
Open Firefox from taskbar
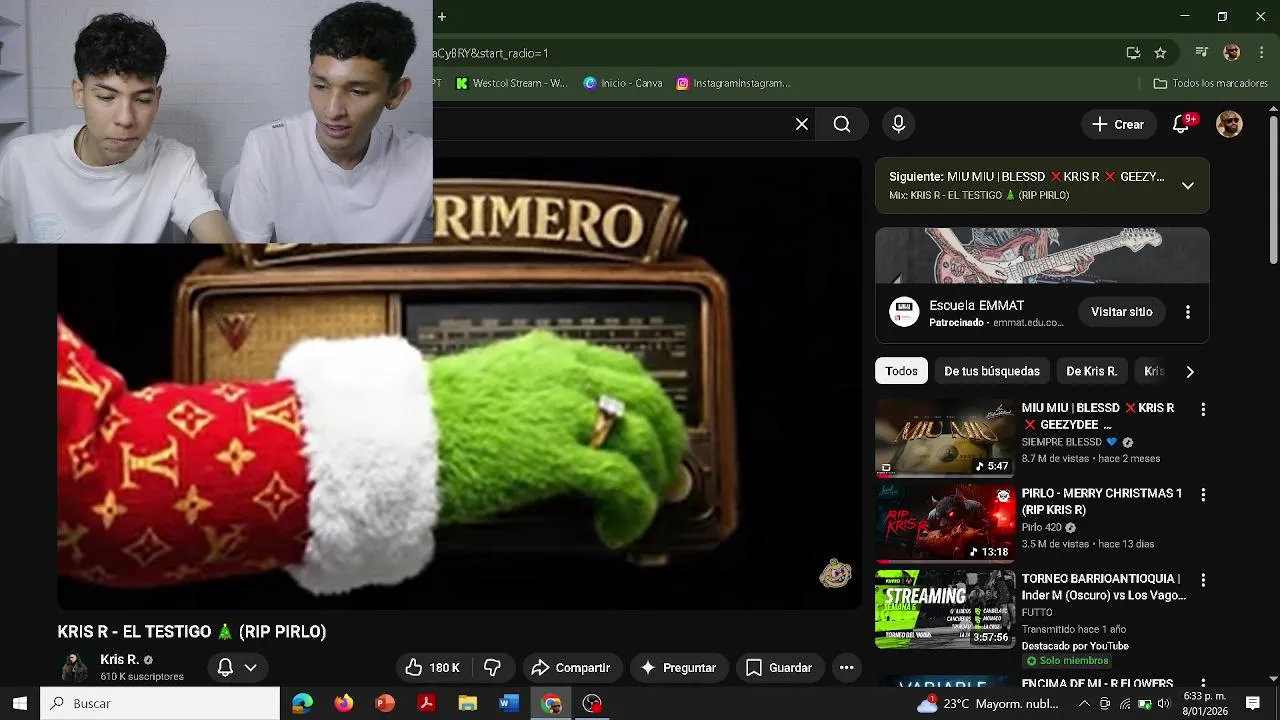click(x=344, y=703)
